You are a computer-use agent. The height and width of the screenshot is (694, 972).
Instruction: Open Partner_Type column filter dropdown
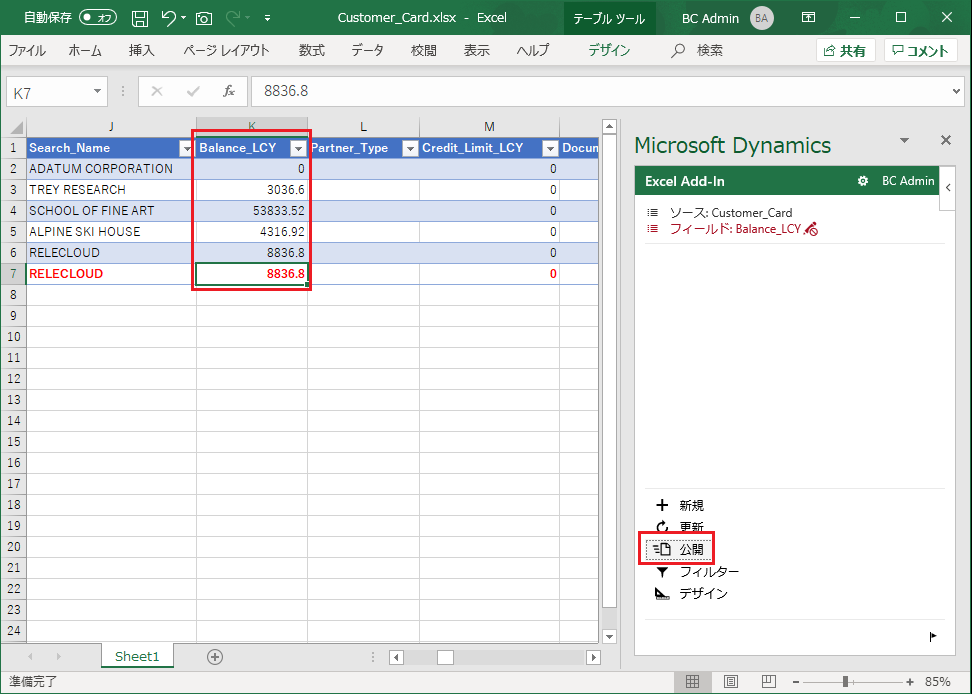tap(410, 148)
